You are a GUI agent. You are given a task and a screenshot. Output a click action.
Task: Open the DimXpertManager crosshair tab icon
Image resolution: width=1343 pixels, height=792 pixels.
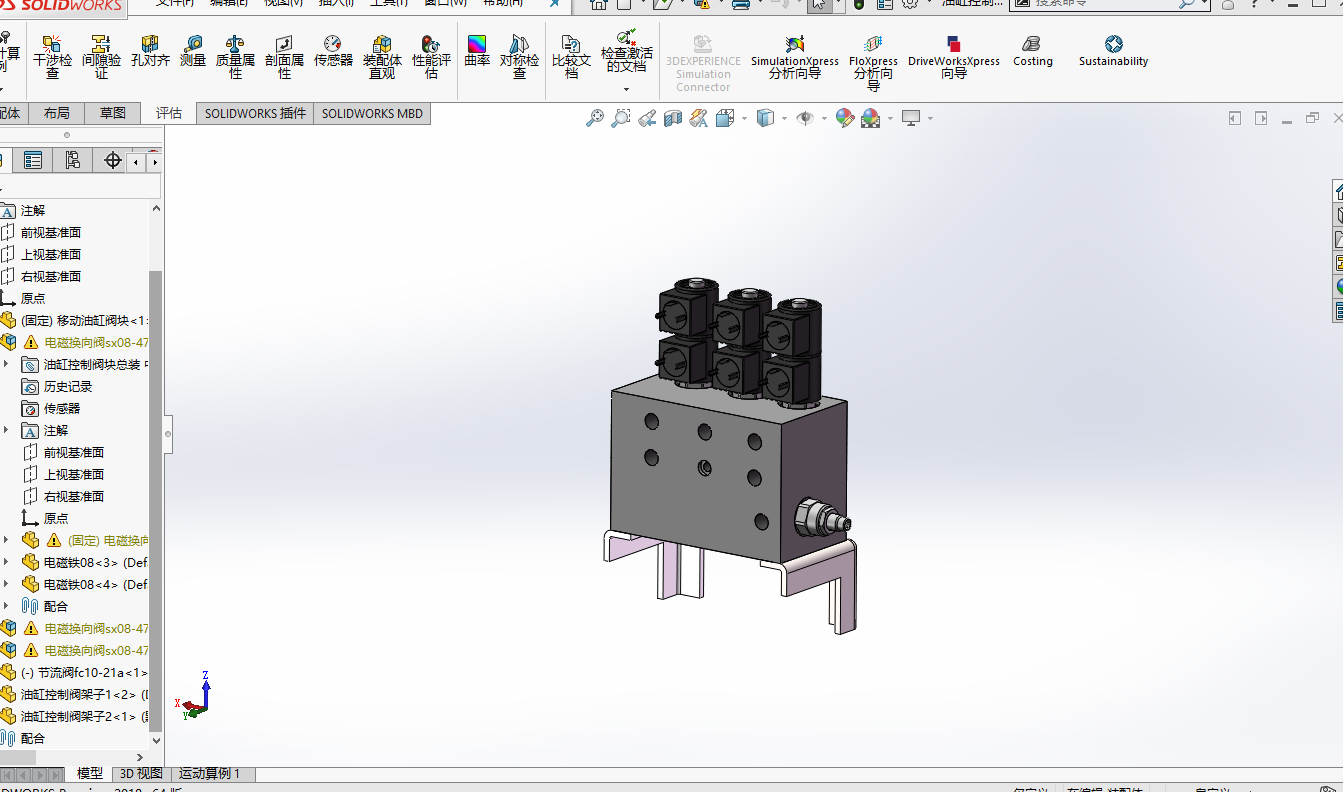click(112, 160)
